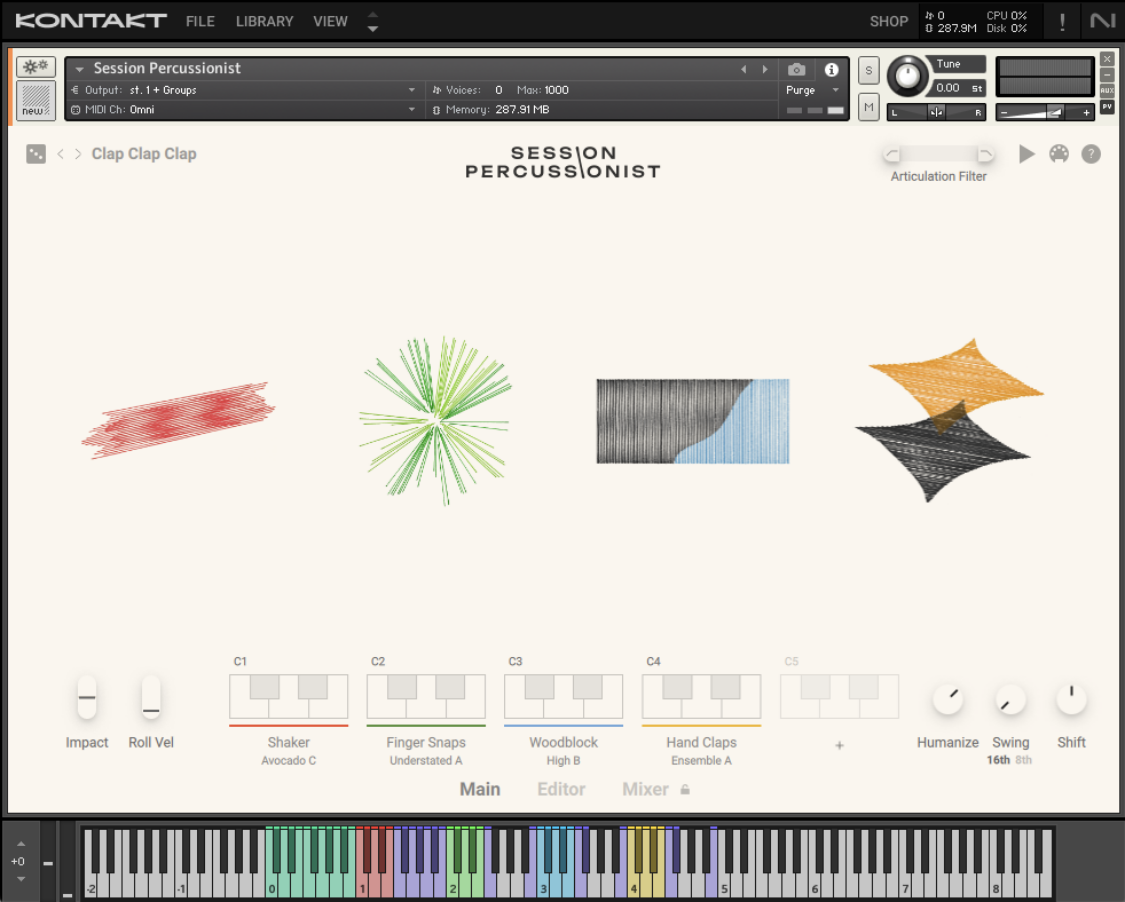The width and height of the screenshot is (1125, 902).
Task: Open the MIDI Ch Omni dropdown
Action: click(240, 110)
